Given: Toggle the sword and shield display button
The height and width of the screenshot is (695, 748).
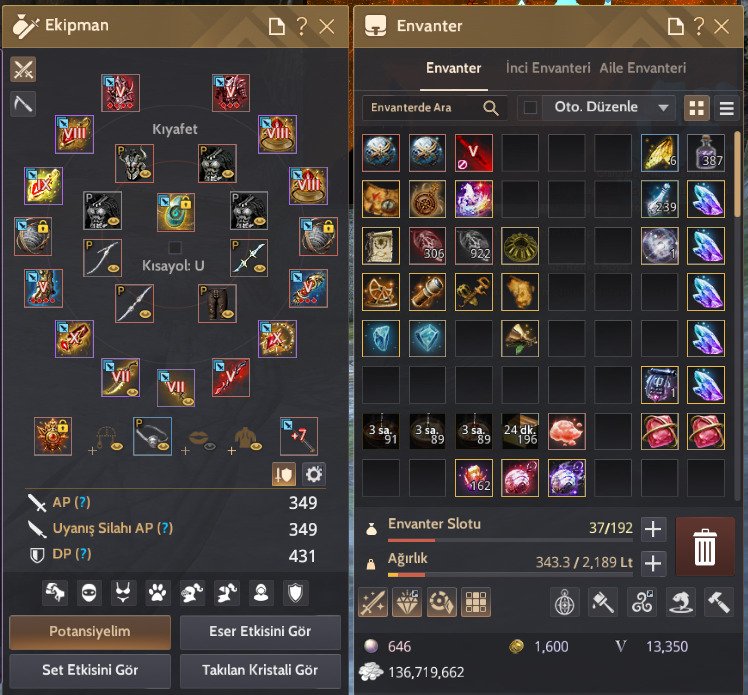Looking at the screenshot, I should (x=284, y=474).
